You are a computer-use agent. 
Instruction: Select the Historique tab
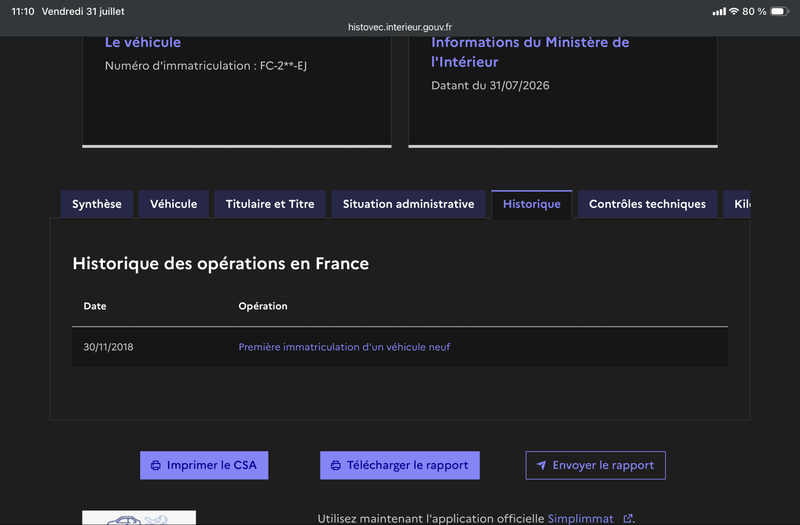[532, 204]
